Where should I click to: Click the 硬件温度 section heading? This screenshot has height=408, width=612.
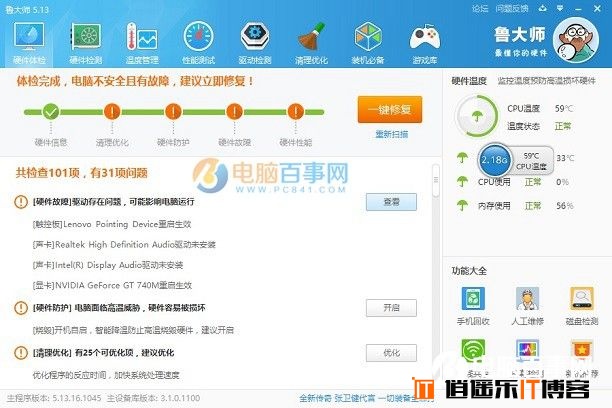469,81
